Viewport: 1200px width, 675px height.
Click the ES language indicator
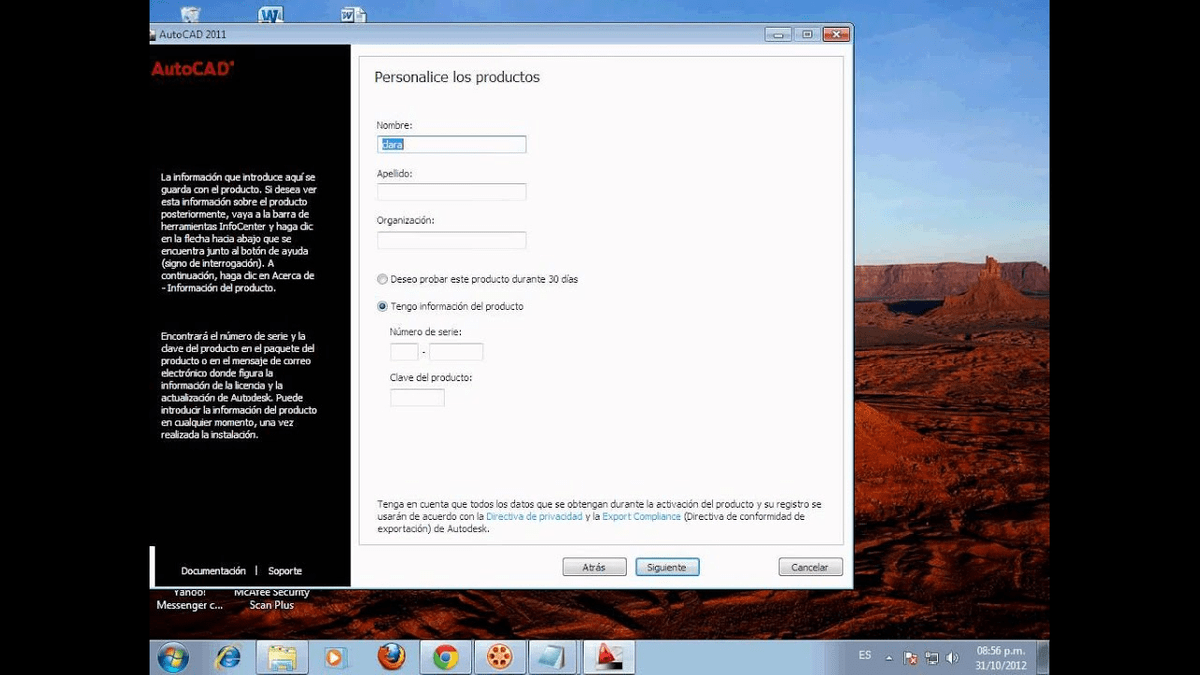[865, 656]
